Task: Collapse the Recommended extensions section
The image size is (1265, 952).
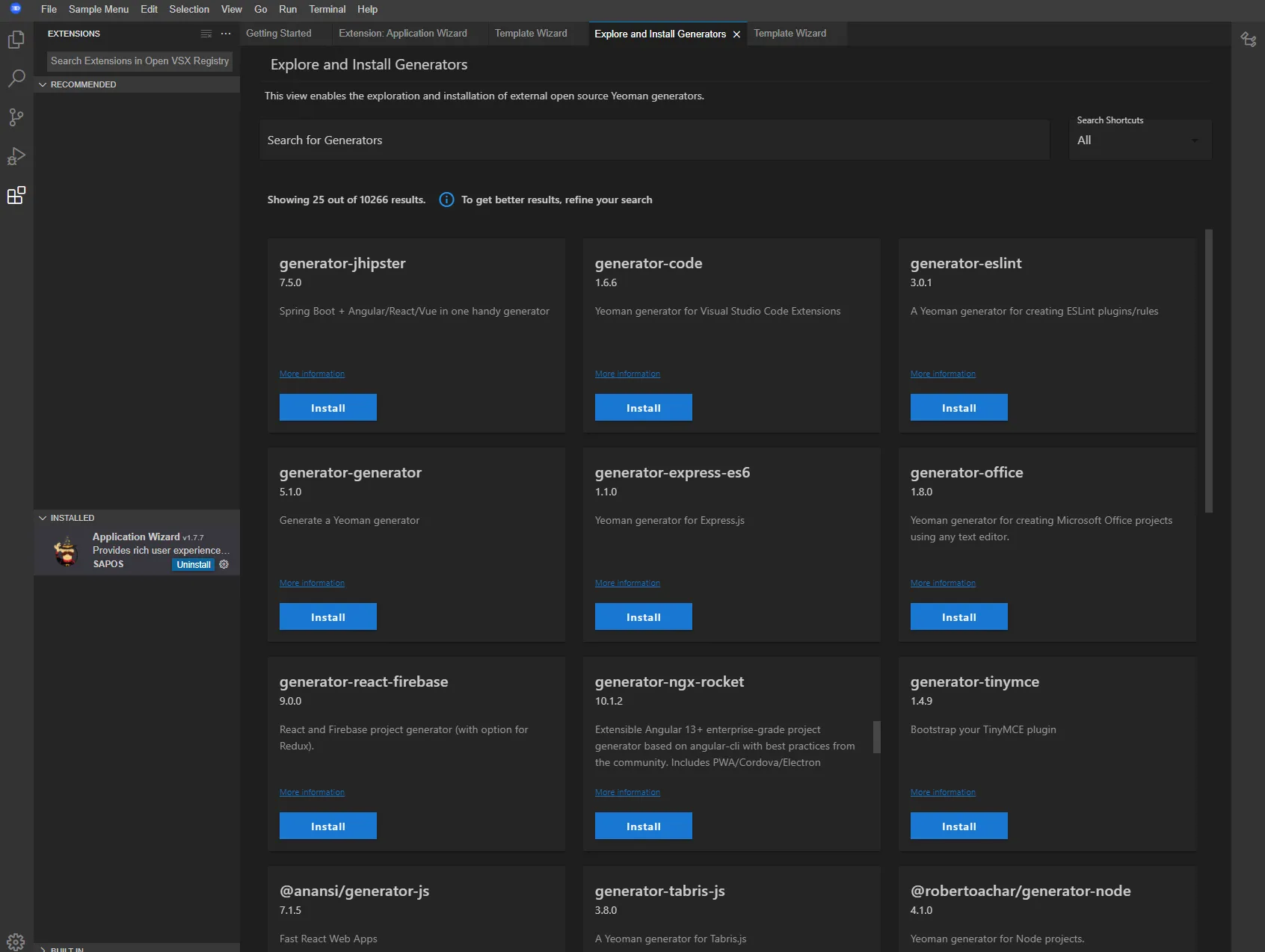Action: tap(43, 84)
